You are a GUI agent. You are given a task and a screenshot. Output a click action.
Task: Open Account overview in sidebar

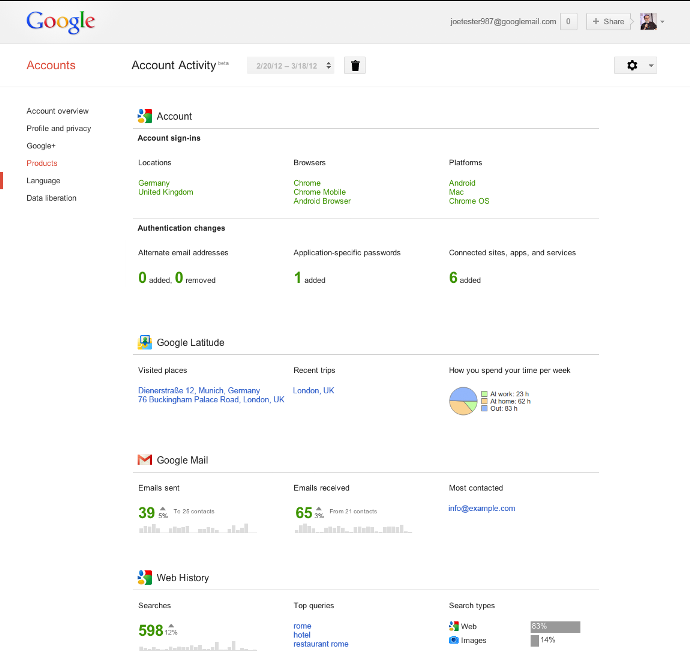click(x=57, y=111)
